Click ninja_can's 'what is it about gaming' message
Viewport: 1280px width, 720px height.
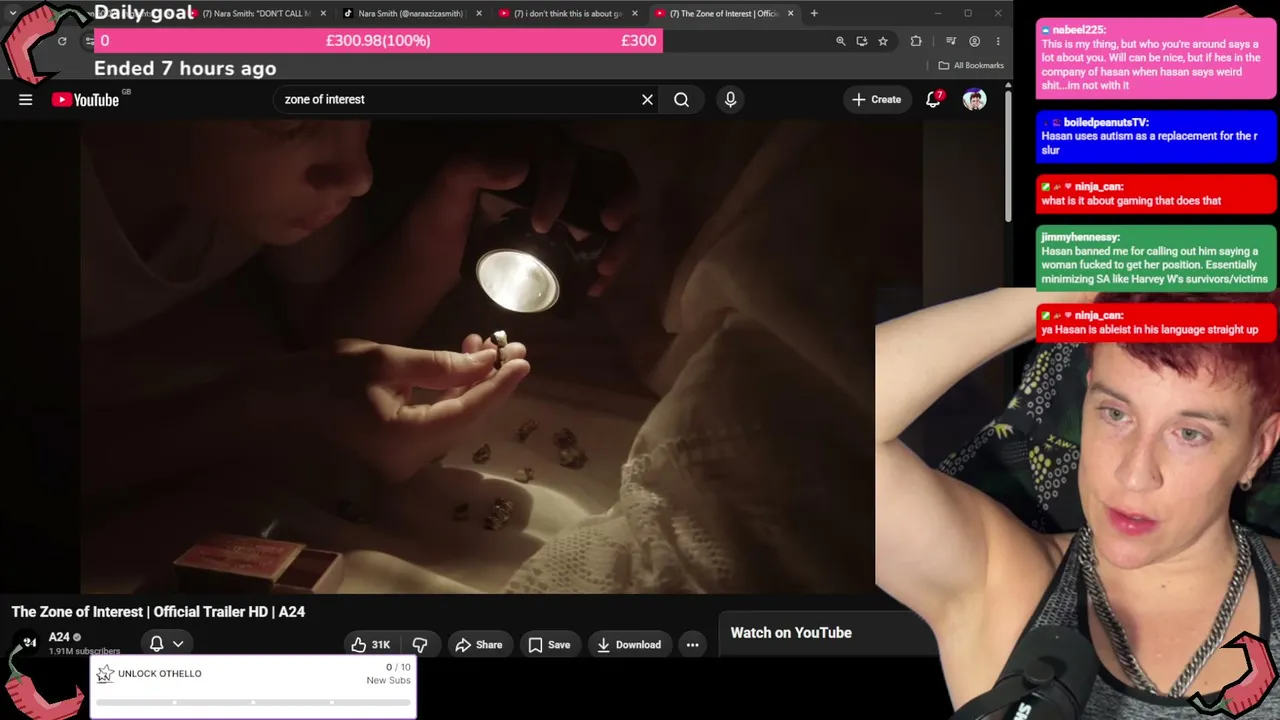[x=1156, y=194]
